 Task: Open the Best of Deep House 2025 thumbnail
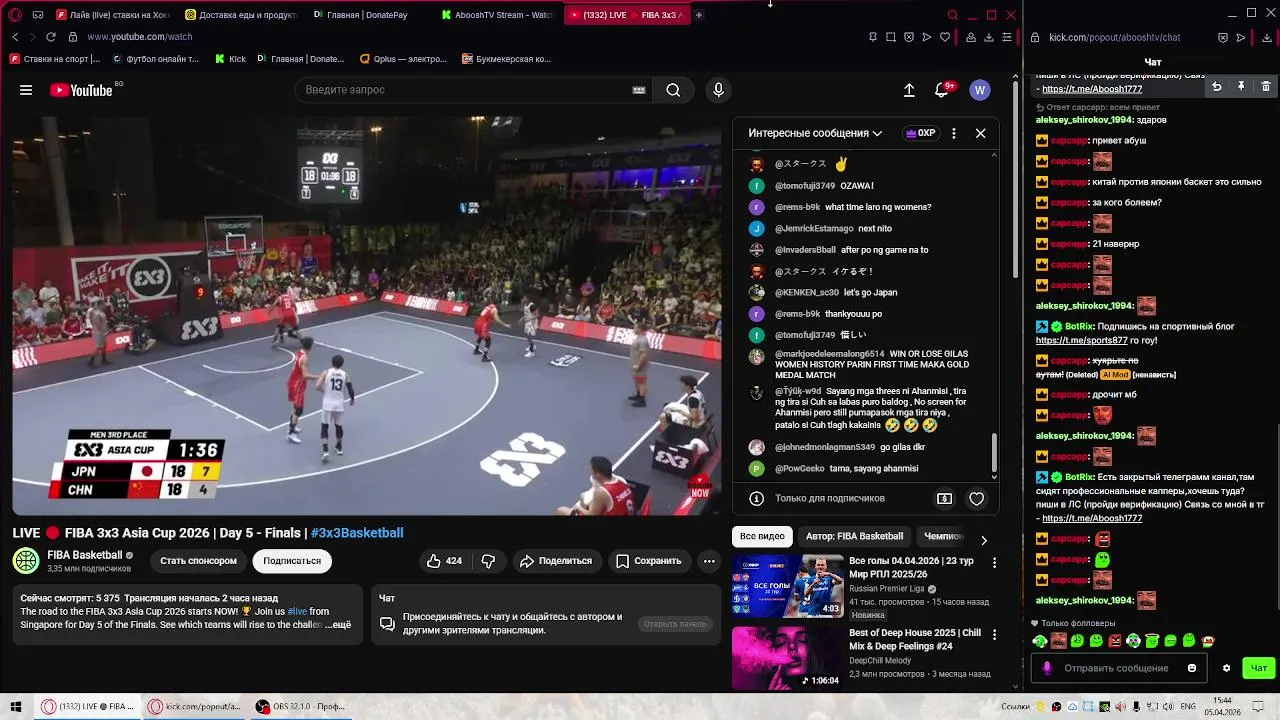788,658
